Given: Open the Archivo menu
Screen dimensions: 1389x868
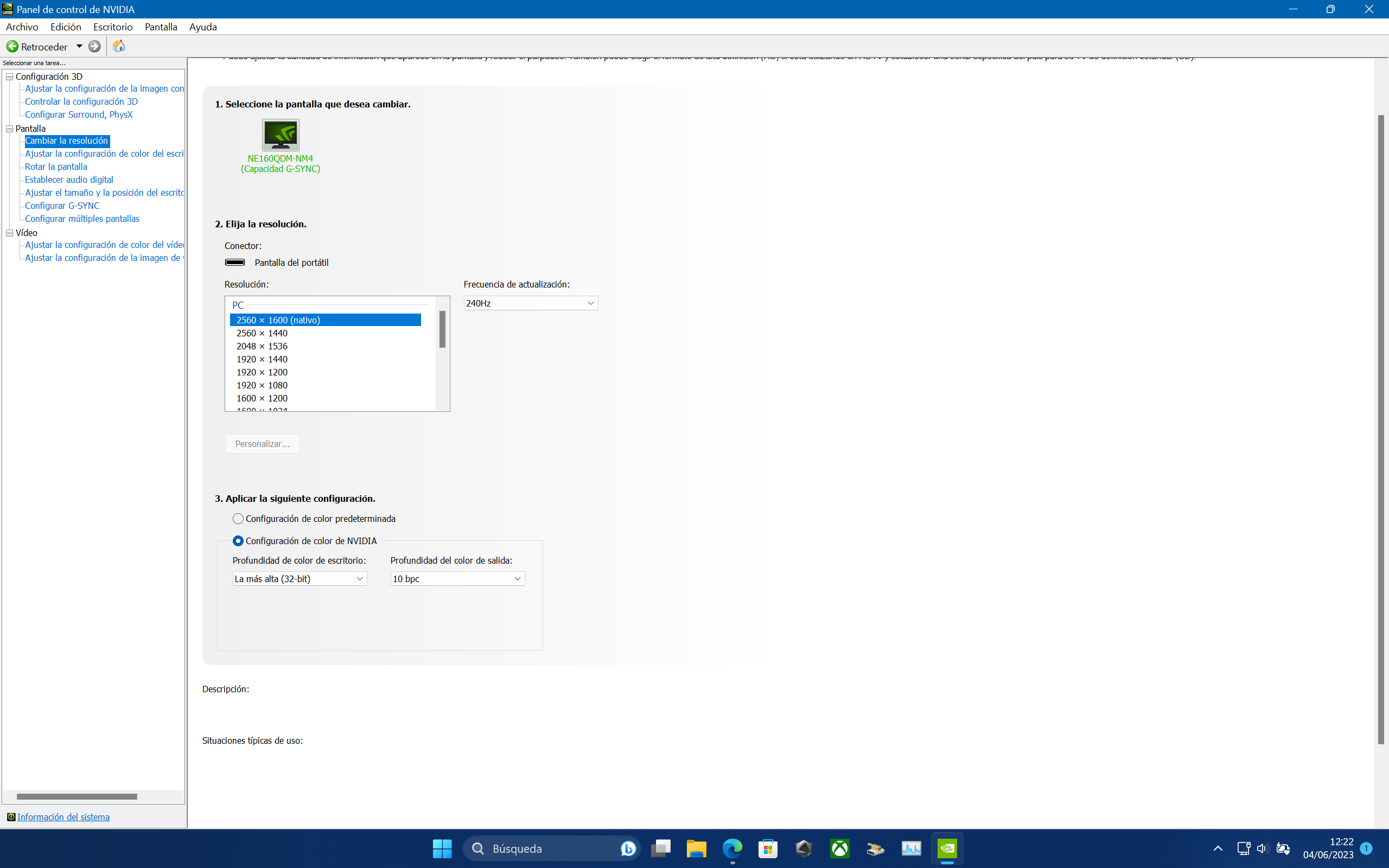Looking at the screenshot, I should coord(22,27).
